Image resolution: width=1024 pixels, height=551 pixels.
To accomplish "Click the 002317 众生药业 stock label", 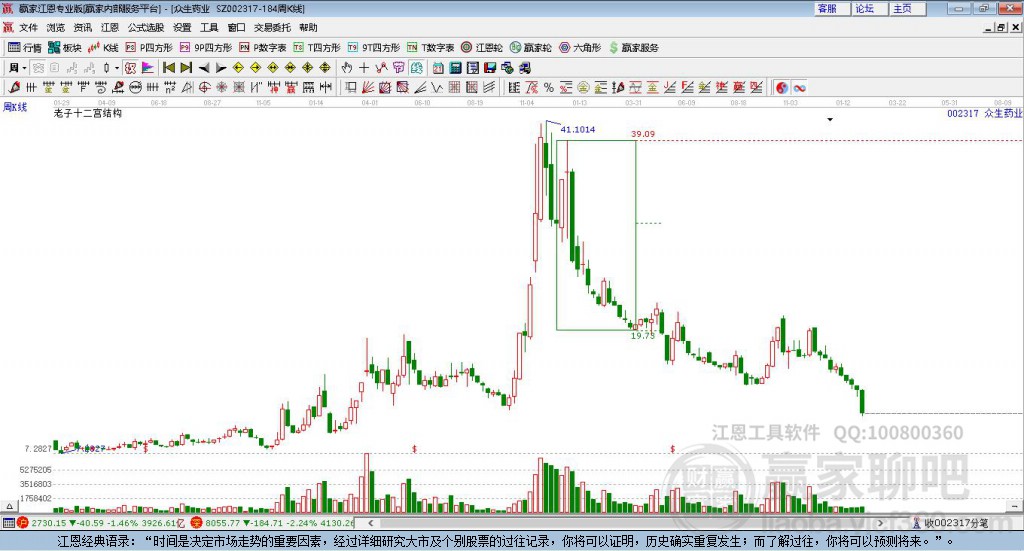I will pyautogui.click(x=985, y=114).
